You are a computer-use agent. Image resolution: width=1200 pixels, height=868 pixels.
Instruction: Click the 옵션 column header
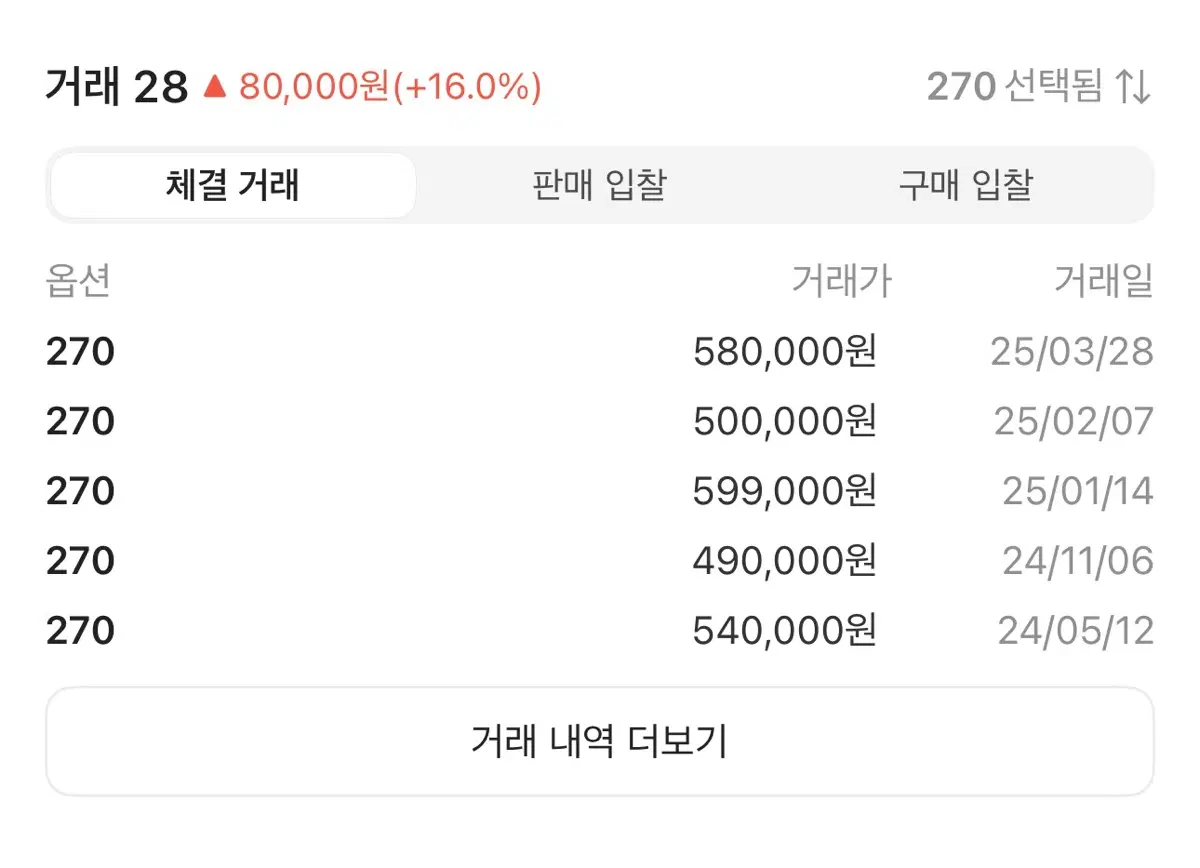pos(78,282)
